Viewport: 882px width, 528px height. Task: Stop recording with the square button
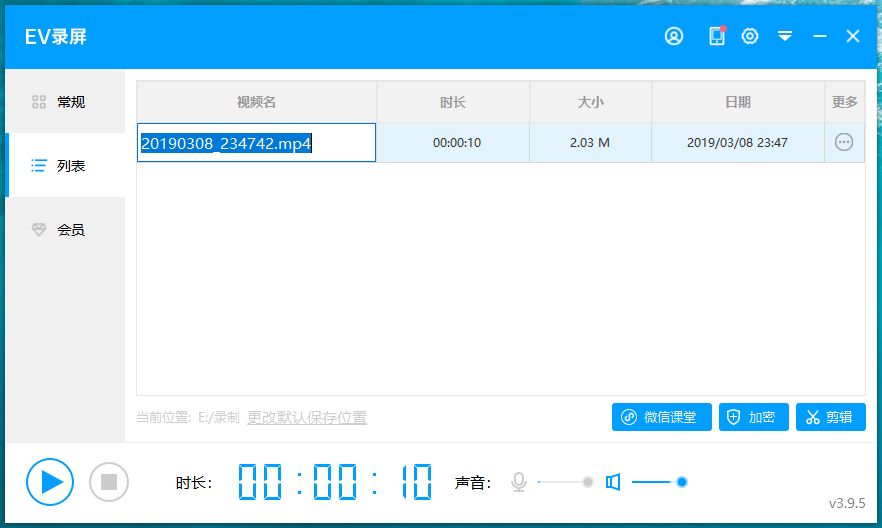pyautogui.click(x=109, y=482)
